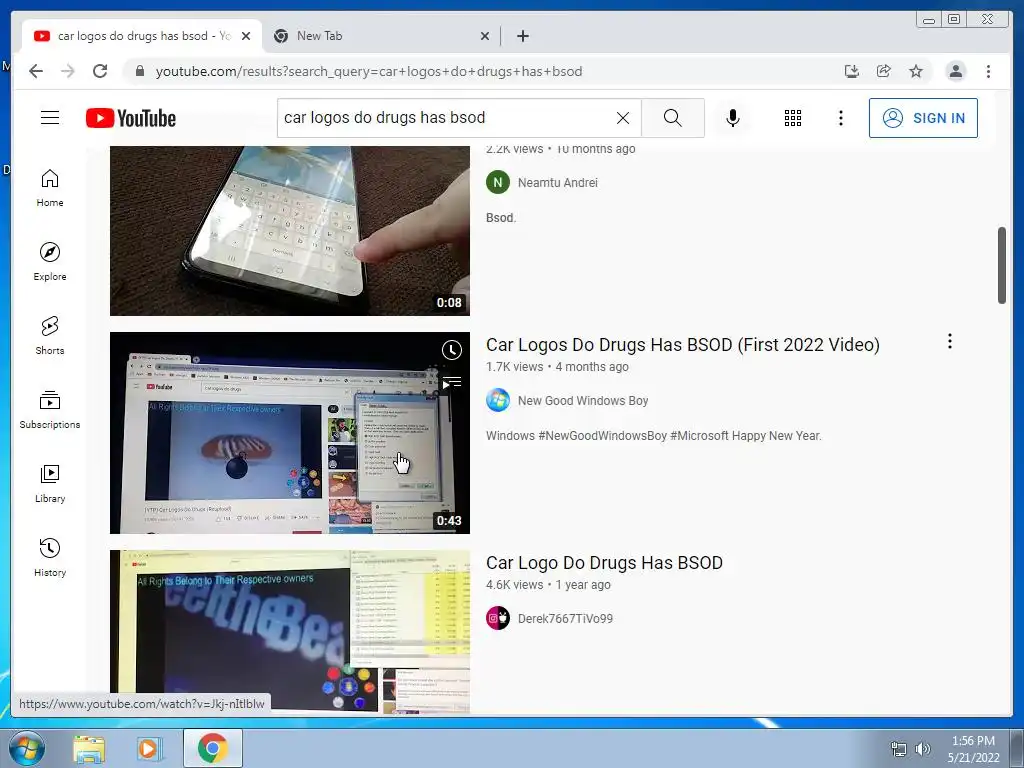Viewport: 1024px width, 768px height.
Task: Click the Chrome taskbar button
Action: pyautogui.click(x=212, y=748)
